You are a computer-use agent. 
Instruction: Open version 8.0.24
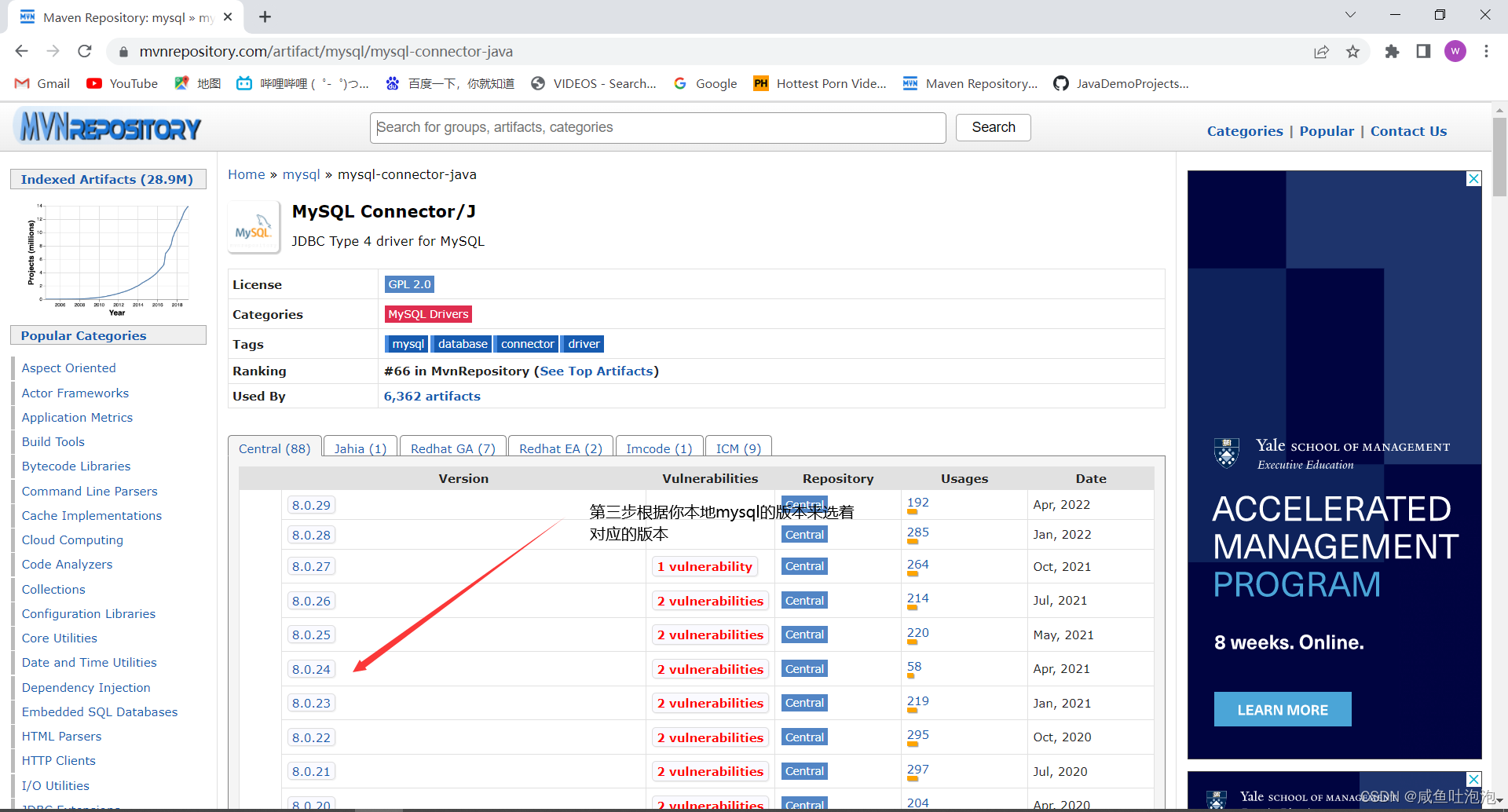pos(311,669)
